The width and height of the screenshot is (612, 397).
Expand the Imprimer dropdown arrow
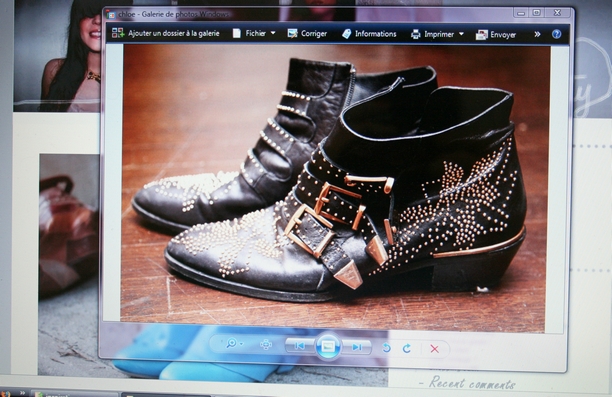tap(461, 34)
